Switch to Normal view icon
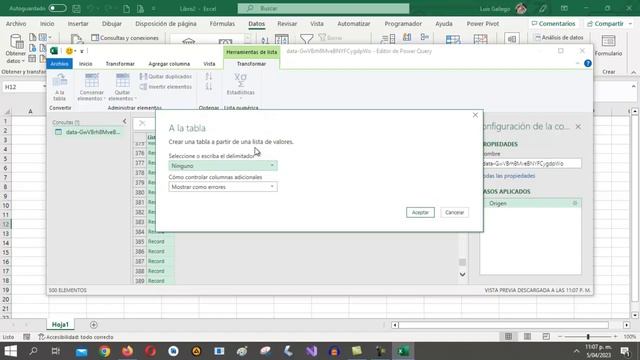This screenshot has width=640, height=360. click(x=508, y=337)
